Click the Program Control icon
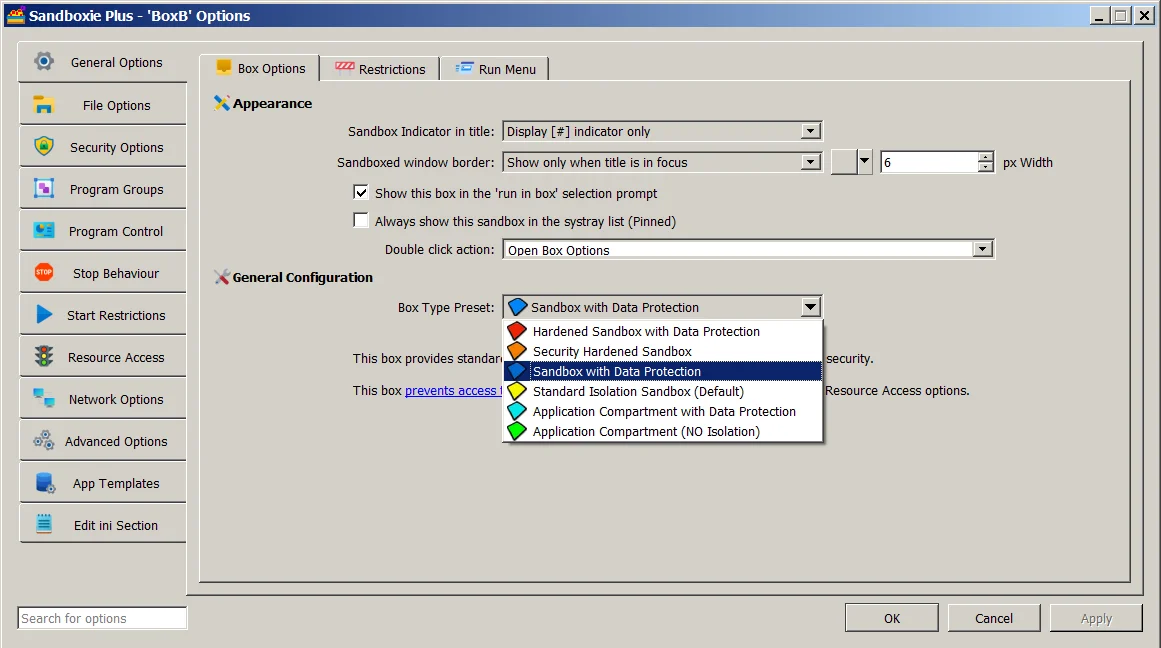1161x648 pixels. pyautogui.click(x=44, y=230)
